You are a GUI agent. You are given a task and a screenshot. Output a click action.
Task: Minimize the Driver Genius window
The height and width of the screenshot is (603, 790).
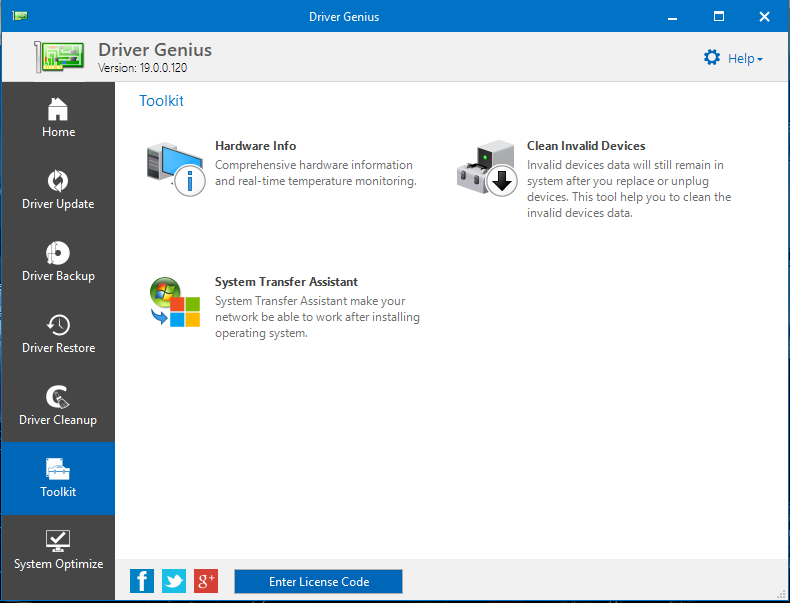pyautogui.click(x=672, y=17)
